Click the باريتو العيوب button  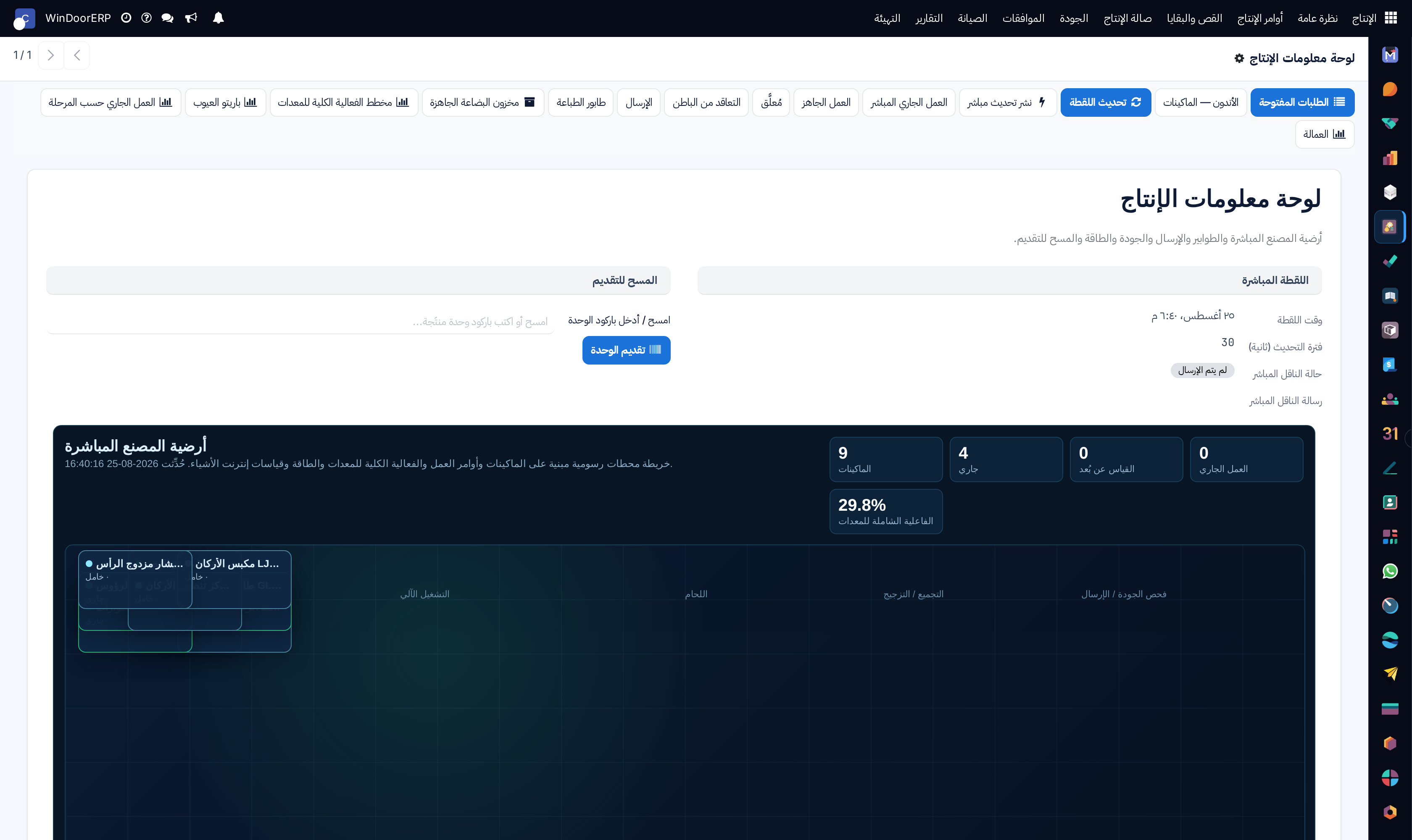pos(225,102)
